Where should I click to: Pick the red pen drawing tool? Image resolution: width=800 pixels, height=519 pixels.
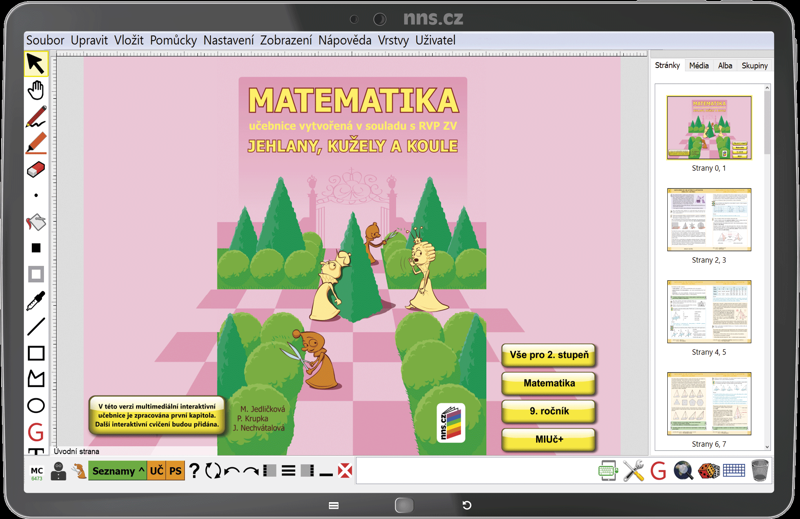point(36,116)
